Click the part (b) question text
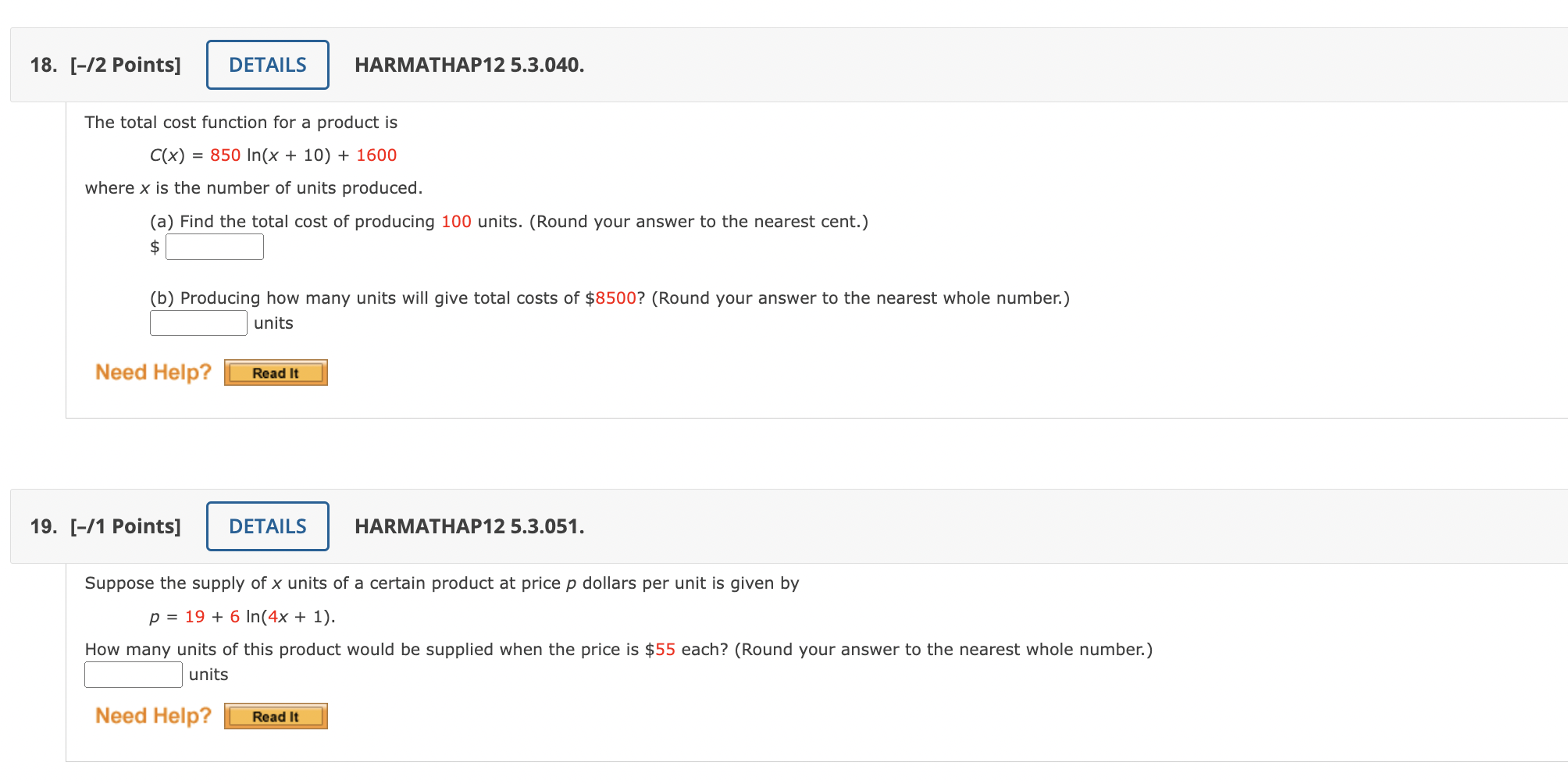The image size is (1568, 784). (x=609, y=298)
